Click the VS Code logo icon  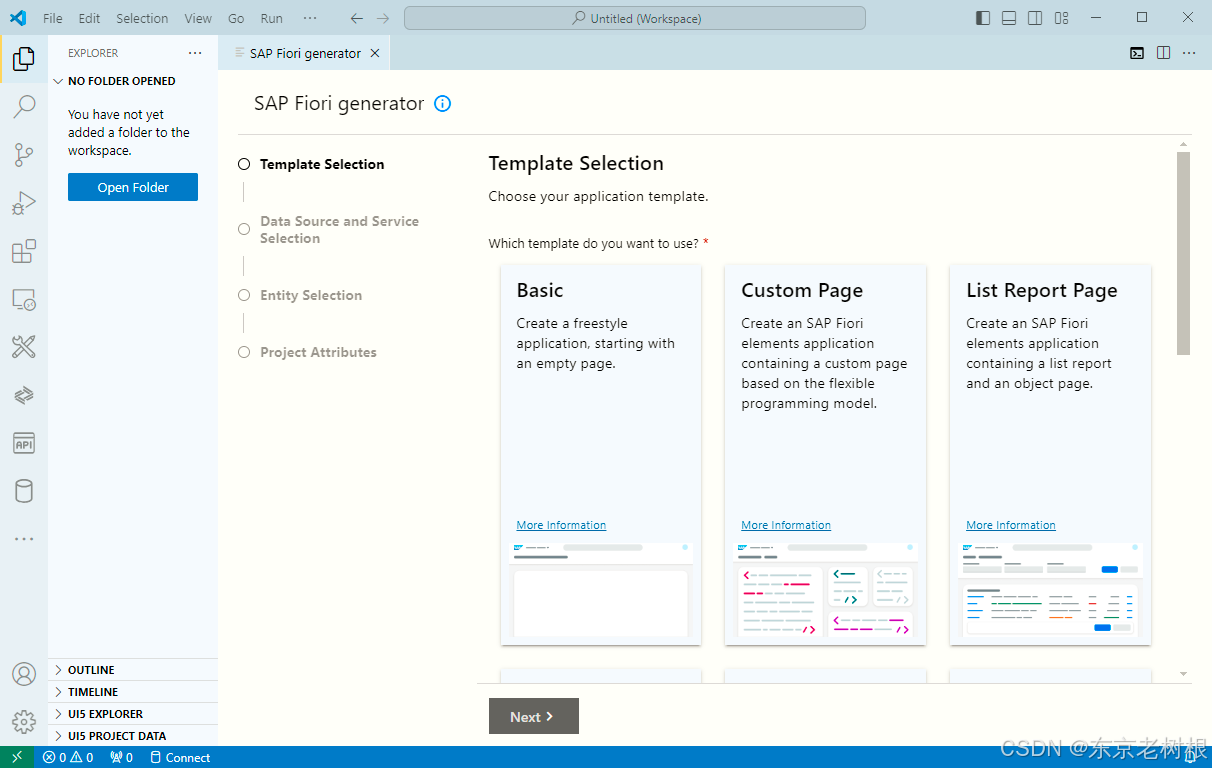click(x=17, y=18)
